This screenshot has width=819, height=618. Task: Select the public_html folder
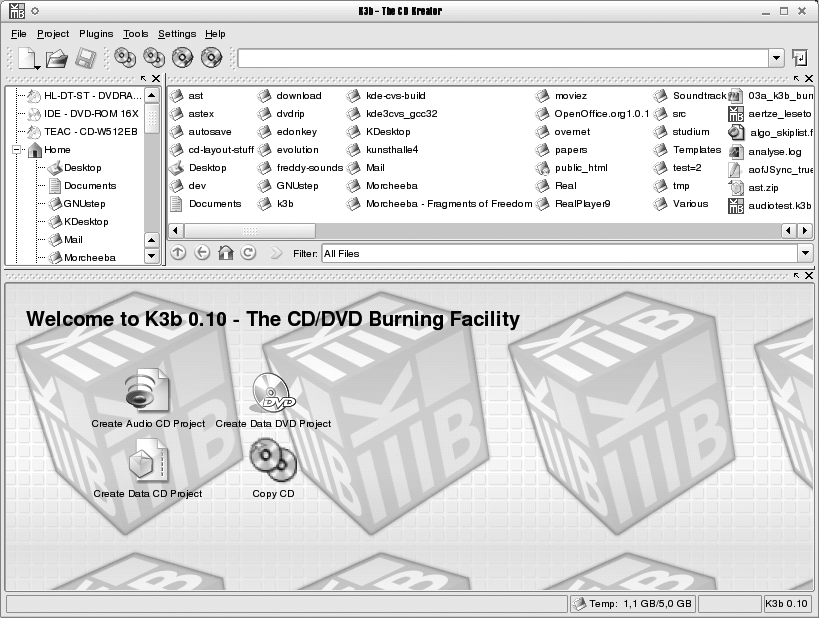[x=572, y=168]
